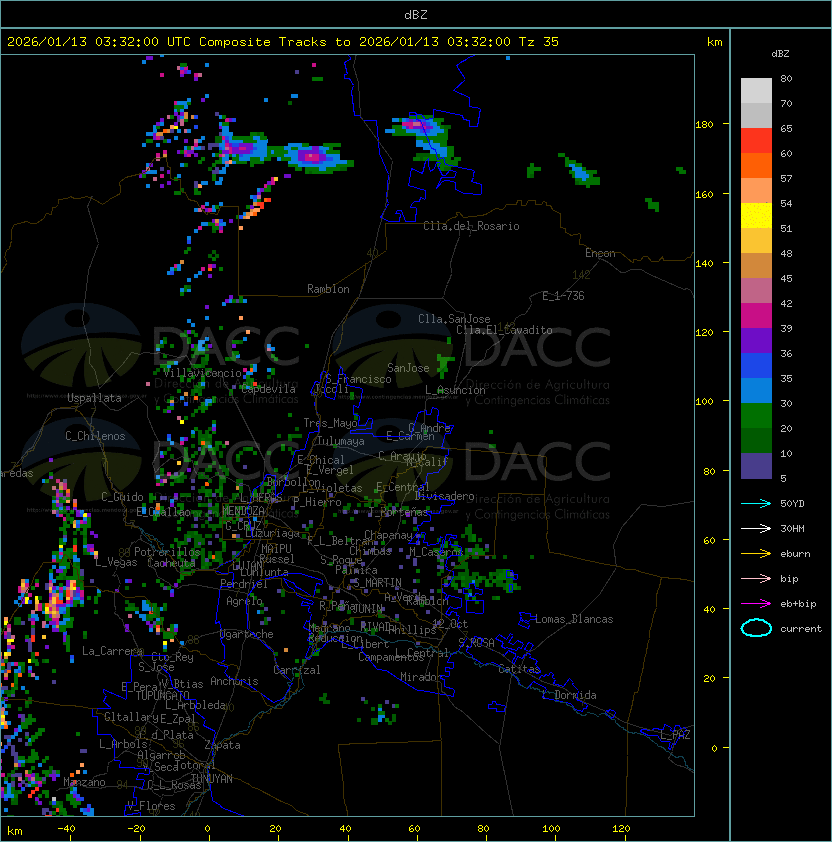Screen dimensions: 832x842
Task: Click the 'Manzano' place label
Action: pyautogui.click(x=84, y=782)
